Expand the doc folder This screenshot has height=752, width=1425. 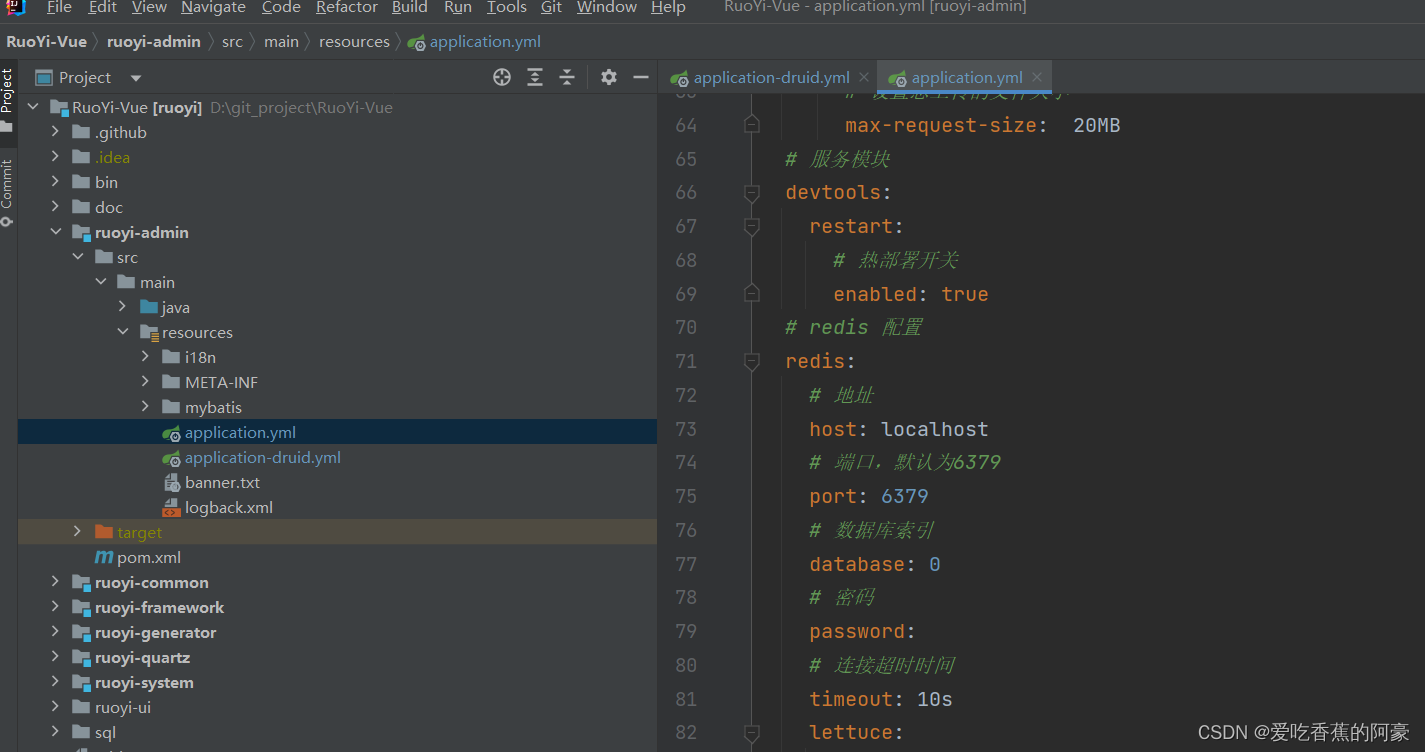(55, 207)
